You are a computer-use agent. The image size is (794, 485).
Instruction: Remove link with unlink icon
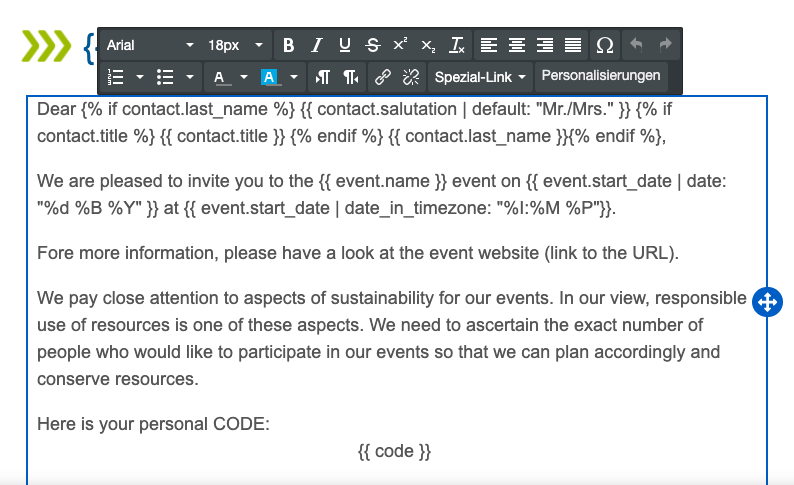click(410, 77)
